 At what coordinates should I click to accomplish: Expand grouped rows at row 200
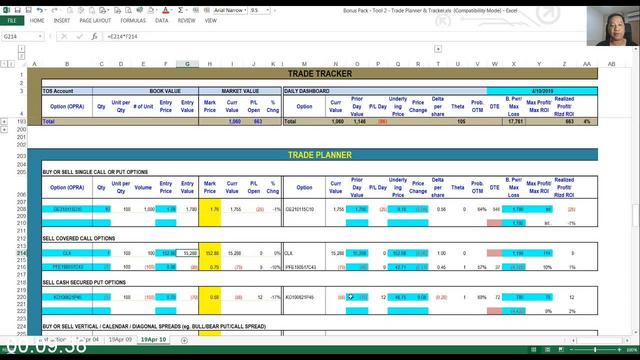[x=4, y=129]
